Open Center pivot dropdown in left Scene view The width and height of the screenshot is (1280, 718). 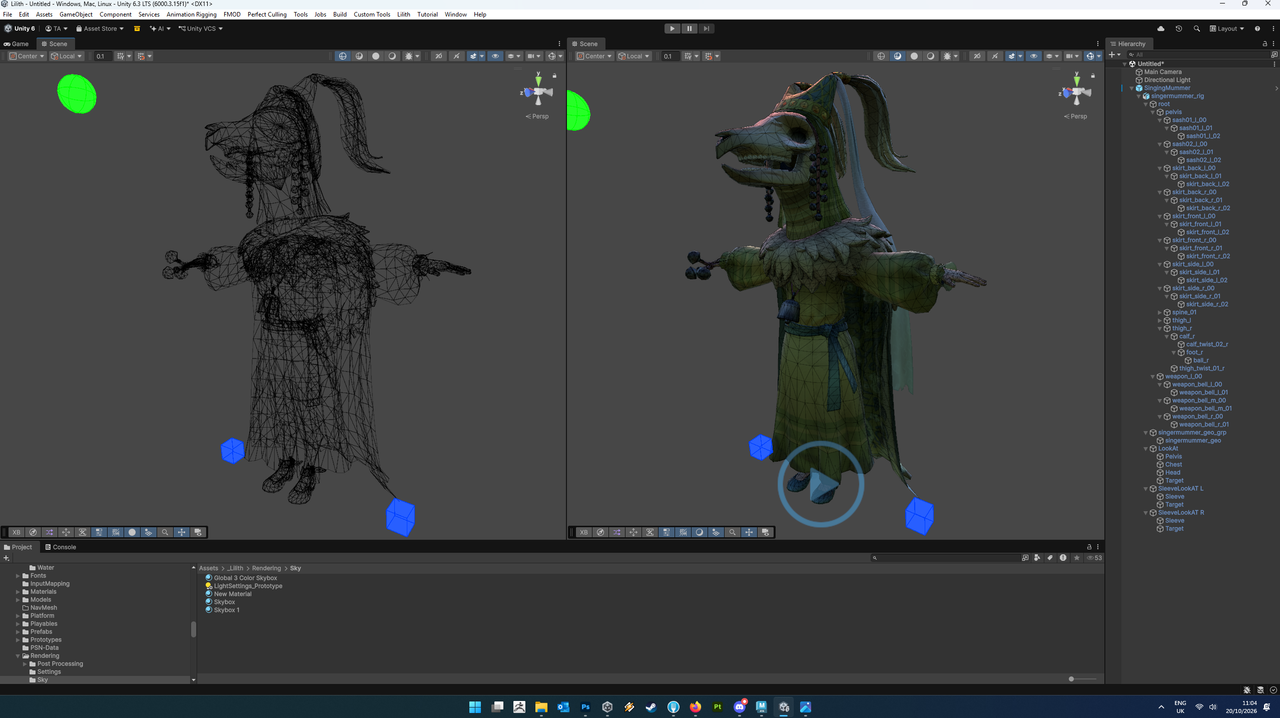pos(27,56)
